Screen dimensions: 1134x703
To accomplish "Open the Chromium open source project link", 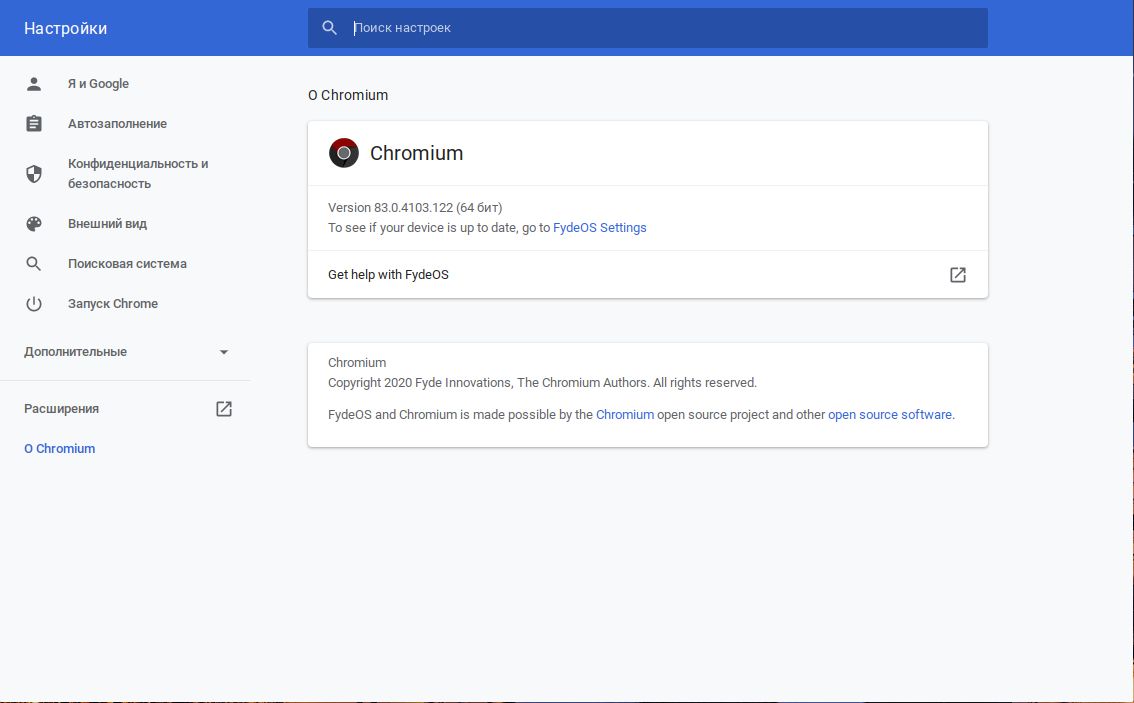I will coord(625,415).
